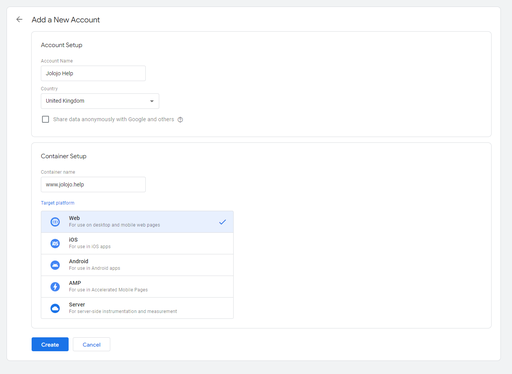Click the Android platform icon
512x374 pixels.
coord(55,265)
